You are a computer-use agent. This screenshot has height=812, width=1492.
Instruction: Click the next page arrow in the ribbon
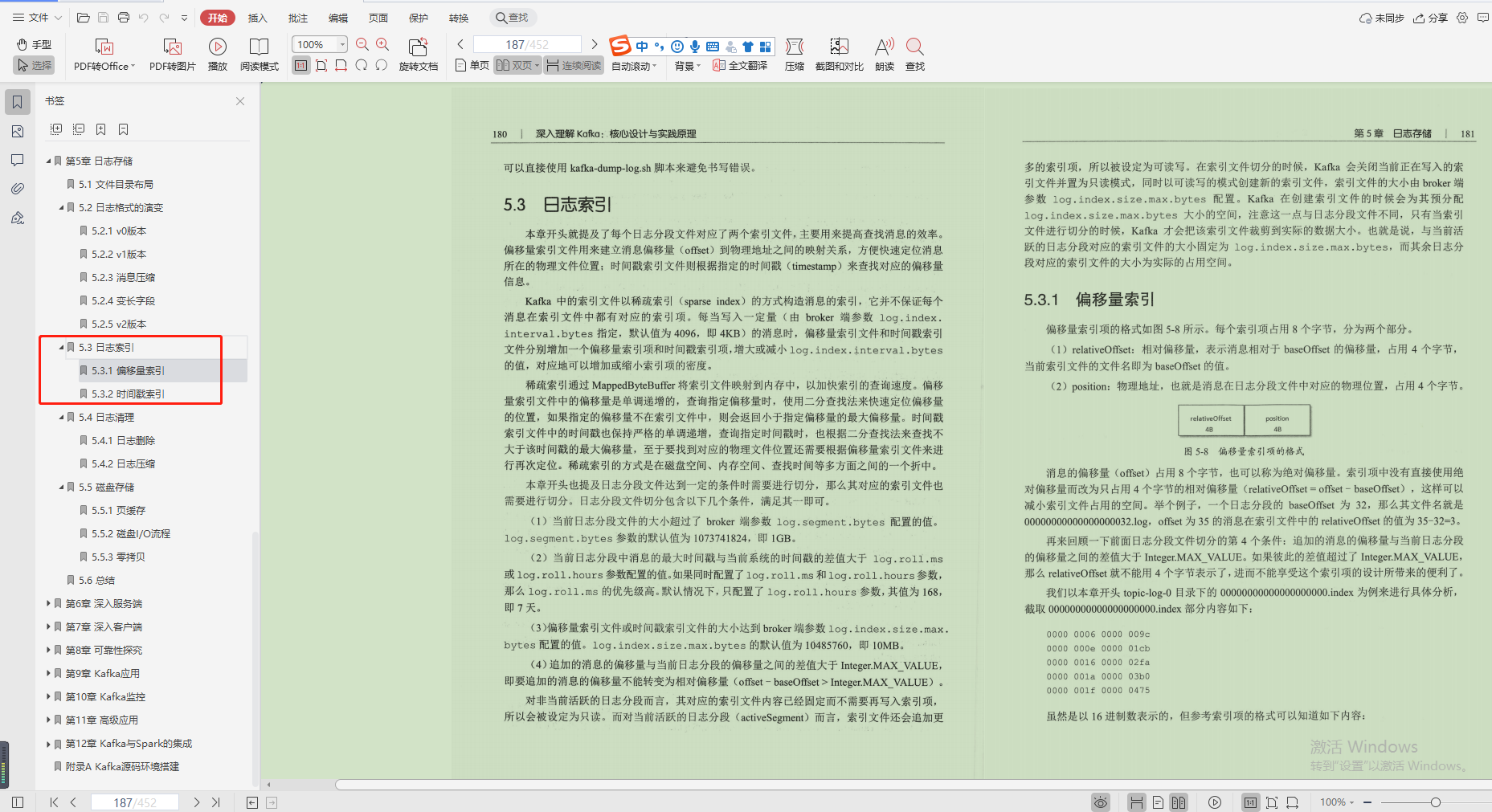click(x=595, y=44)
